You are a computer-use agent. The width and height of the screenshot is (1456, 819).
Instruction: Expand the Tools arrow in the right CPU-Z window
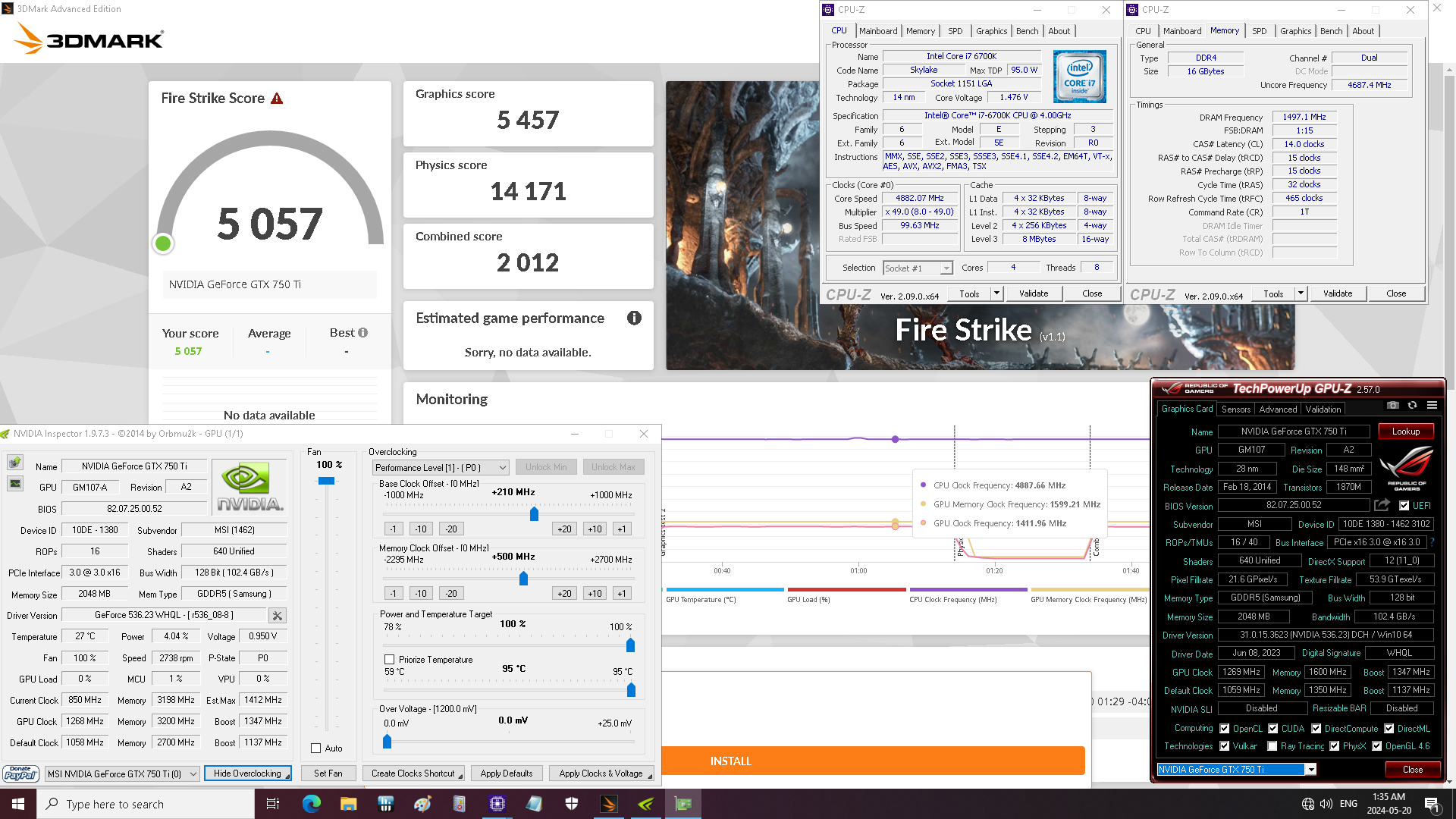(1301, 293)
